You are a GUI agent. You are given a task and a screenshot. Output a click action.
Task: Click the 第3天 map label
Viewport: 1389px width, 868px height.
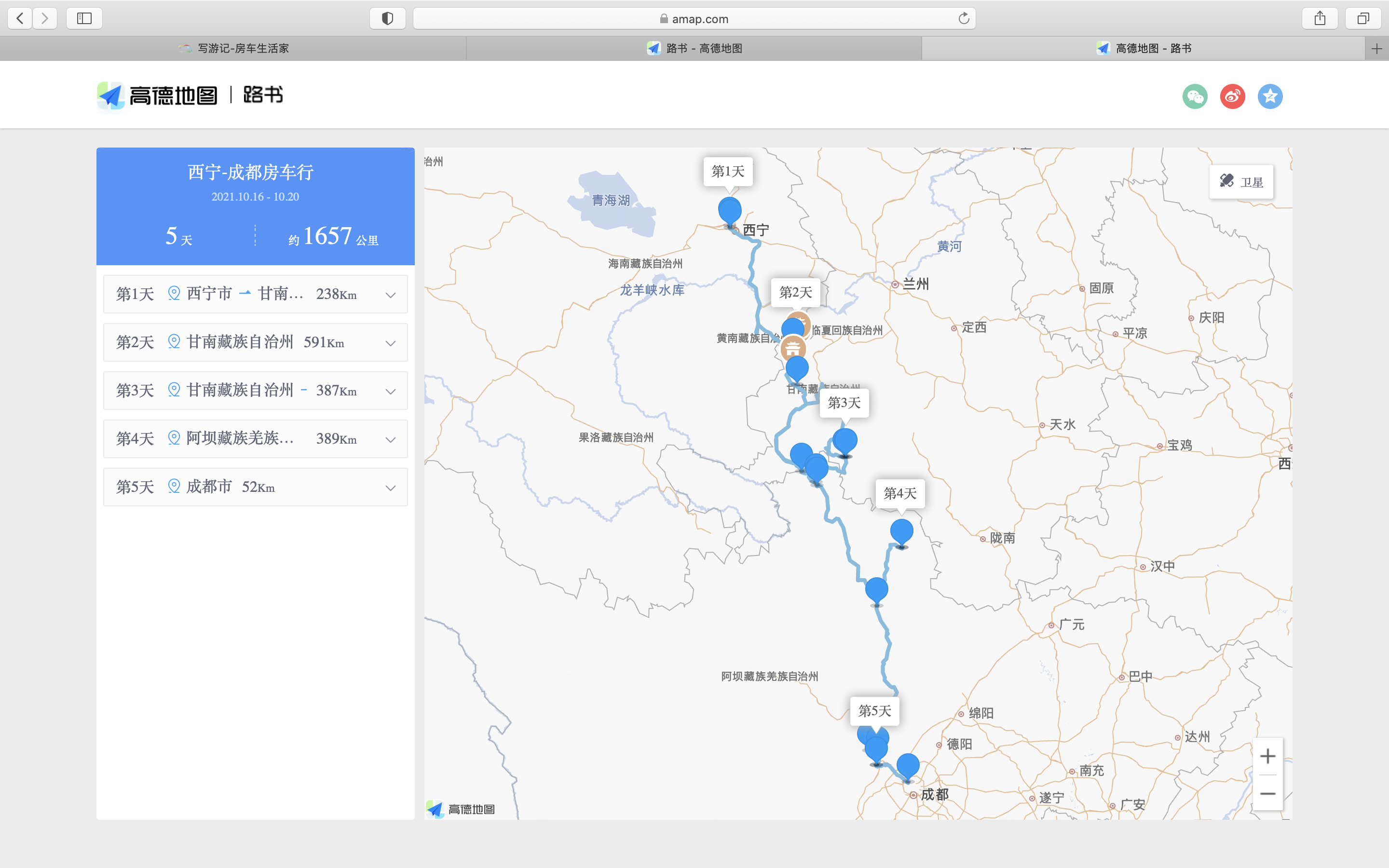point(844,403)
